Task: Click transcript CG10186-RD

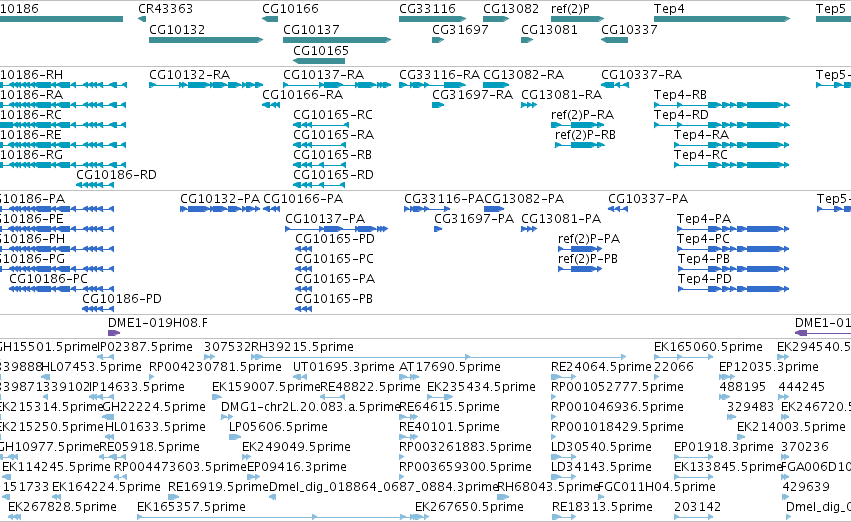Action: [116, 175]
